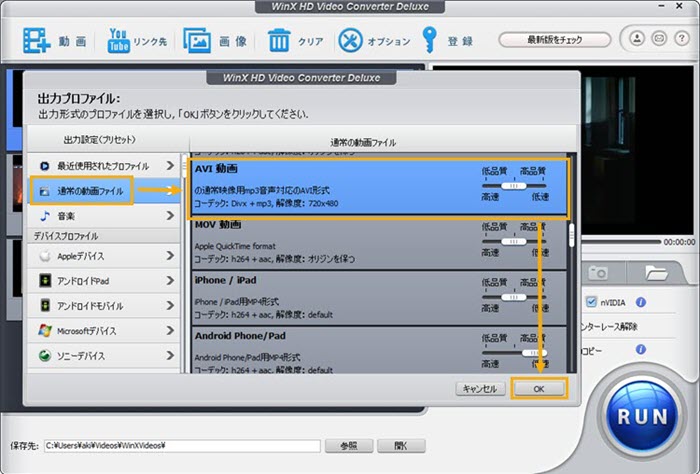Expand アンドロイドモバイル category arrow

tap(170, 305)
